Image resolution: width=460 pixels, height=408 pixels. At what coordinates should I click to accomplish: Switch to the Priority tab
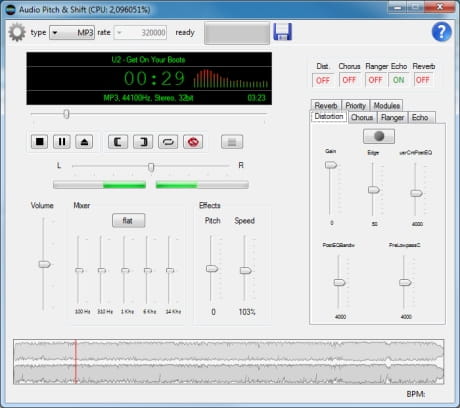pos(355,106)
